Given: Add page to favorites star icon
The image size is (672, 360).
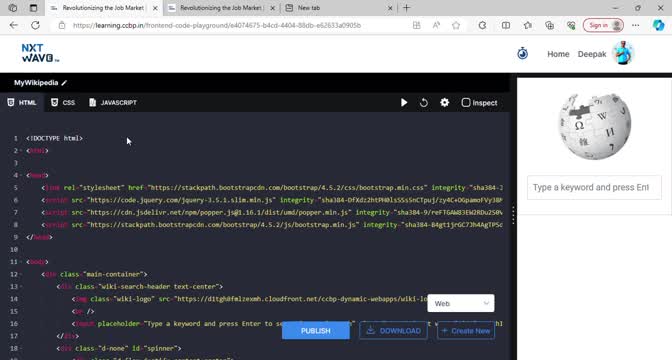Looking at the screenshot, I should (456, 25).
